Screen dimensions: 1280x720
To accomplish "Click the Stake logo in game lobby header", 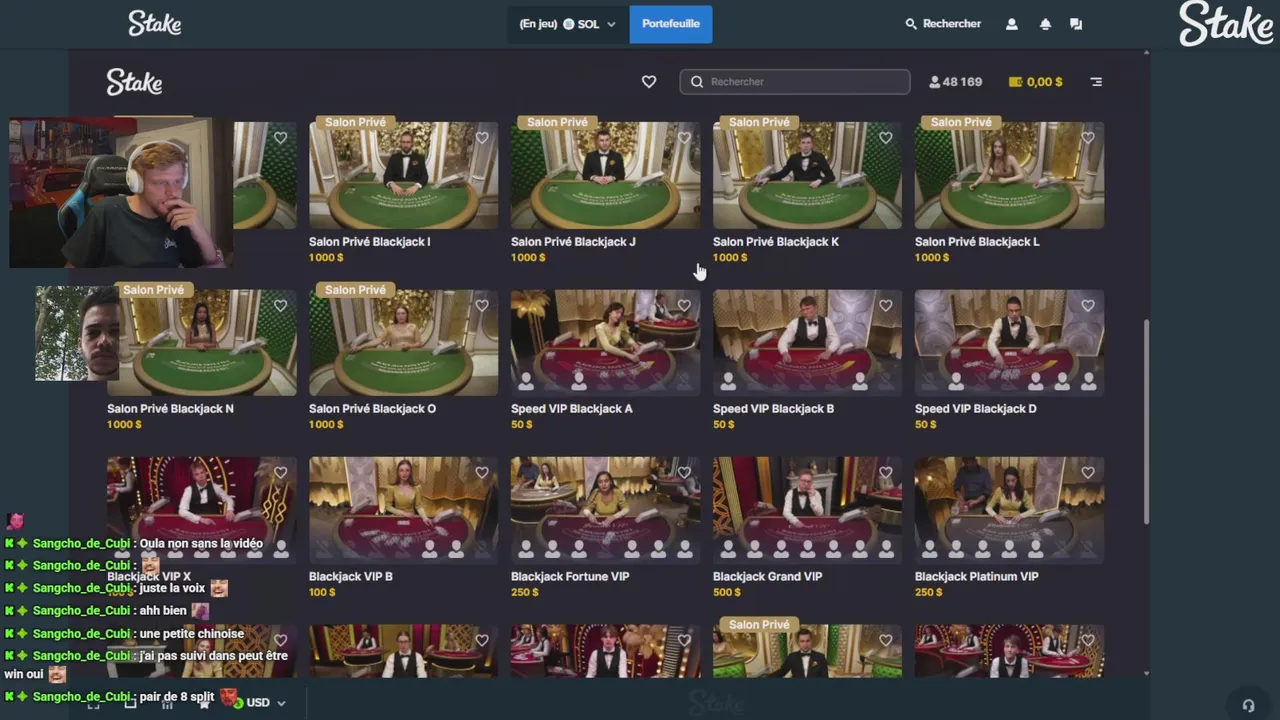I will pyautogui.click(x=134, y=82).
